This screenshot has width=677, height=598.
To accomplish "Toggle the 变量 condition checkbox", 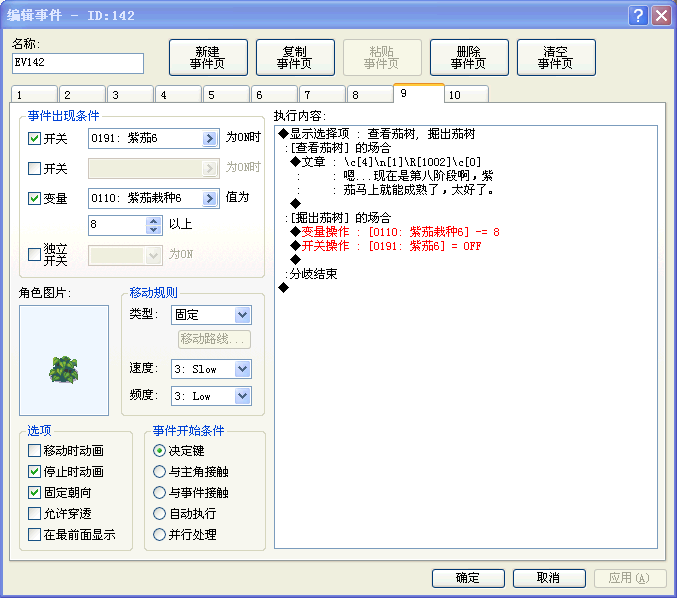I will 34,198.
